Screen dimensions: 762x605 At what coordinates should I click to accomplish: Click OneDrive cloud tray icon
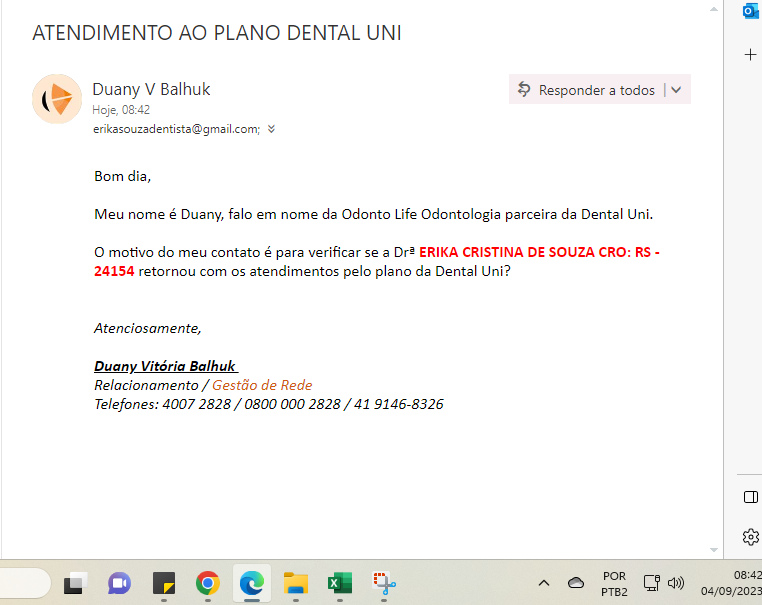click(x=576, y=583)
